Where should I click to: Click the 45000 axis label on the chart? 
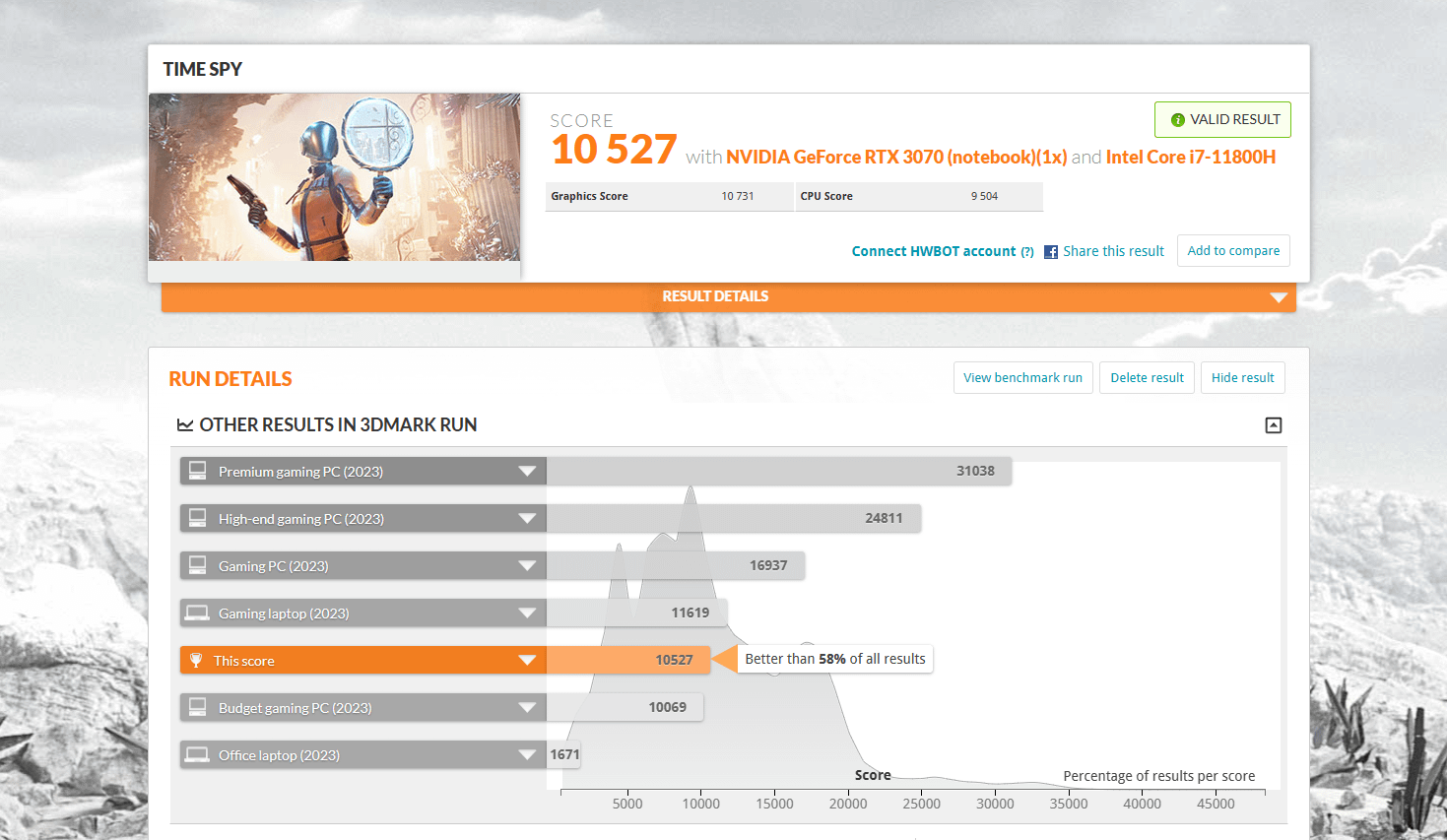click(1216, 804)
